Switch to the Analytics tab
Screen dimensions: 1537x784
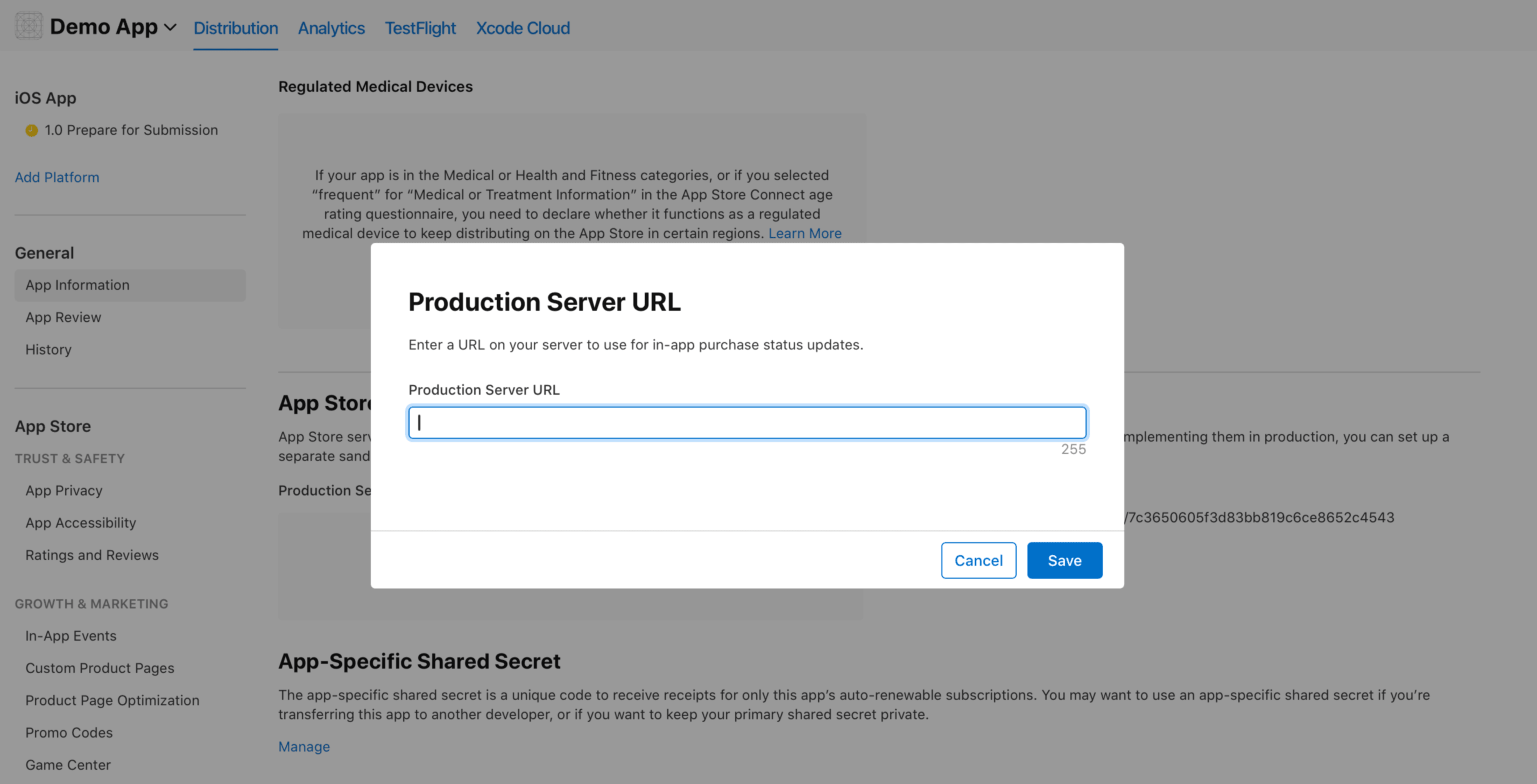331,27
